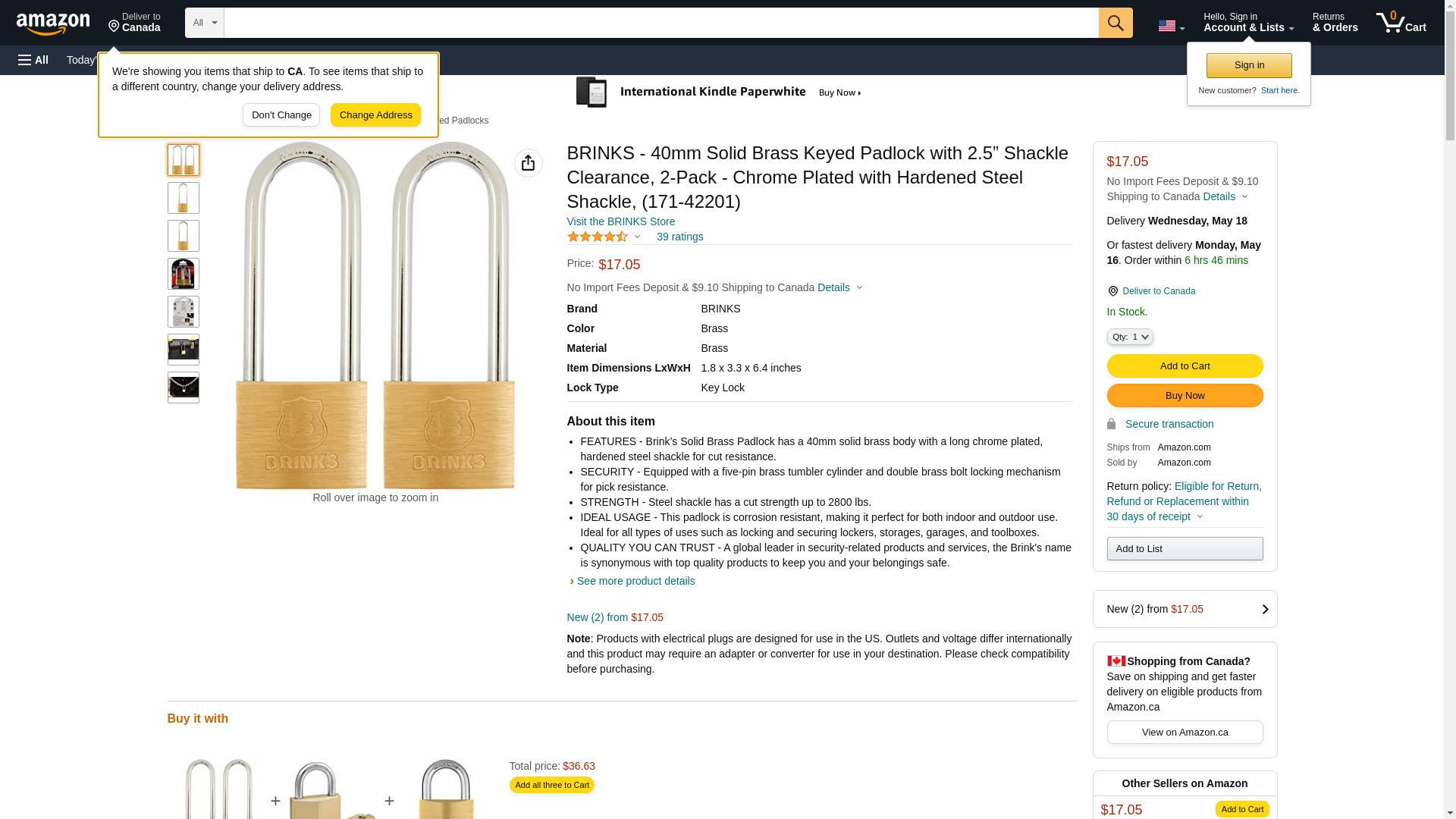Click the search magnifier button
The image size is (1456, 819).
(x=1115, y=23)
